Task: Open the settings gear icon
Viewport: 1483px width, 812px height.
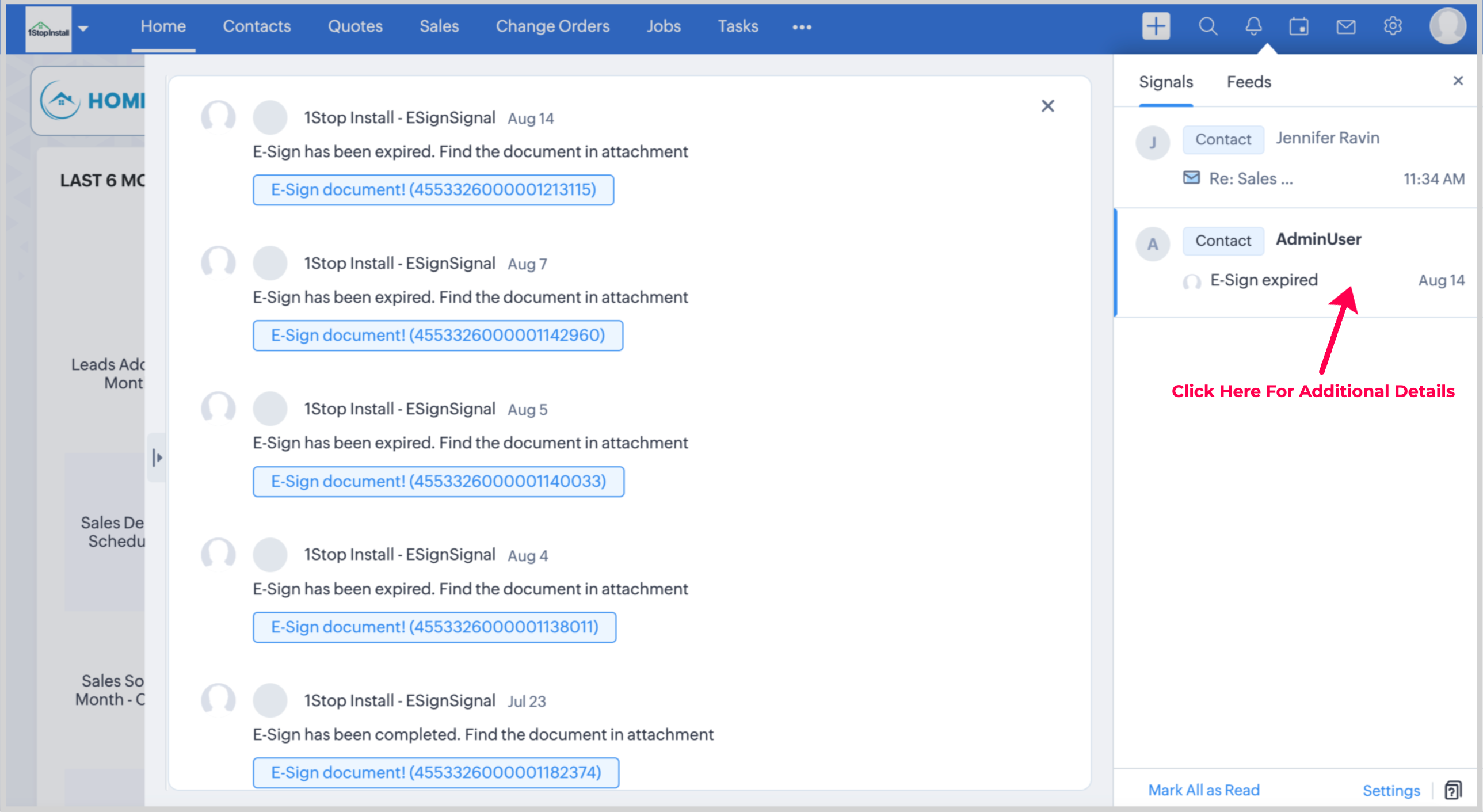Action: click(1392, 26)
